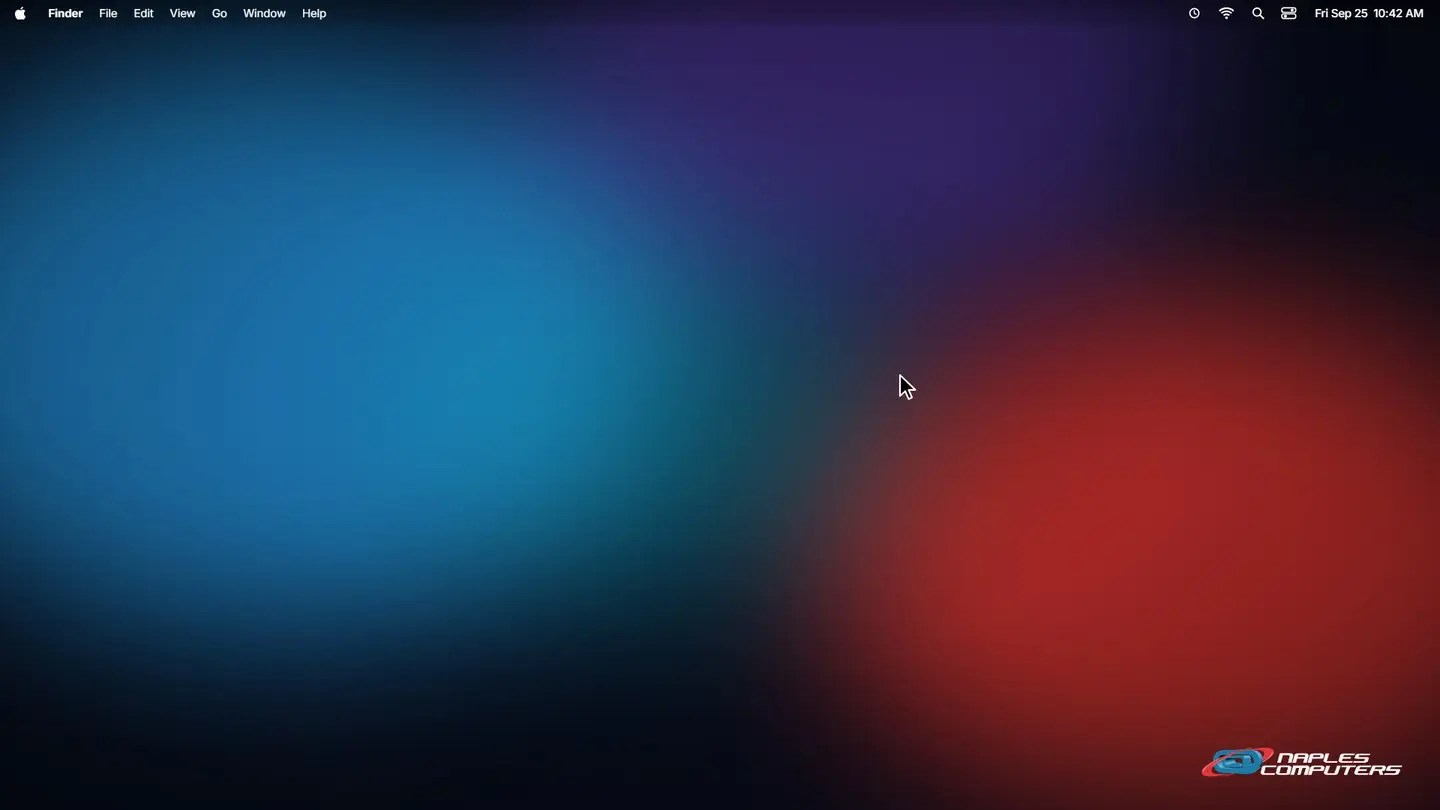Click the date and time display
Viewport: 1440px width, 810px height.
click(x=1369, y=13)
